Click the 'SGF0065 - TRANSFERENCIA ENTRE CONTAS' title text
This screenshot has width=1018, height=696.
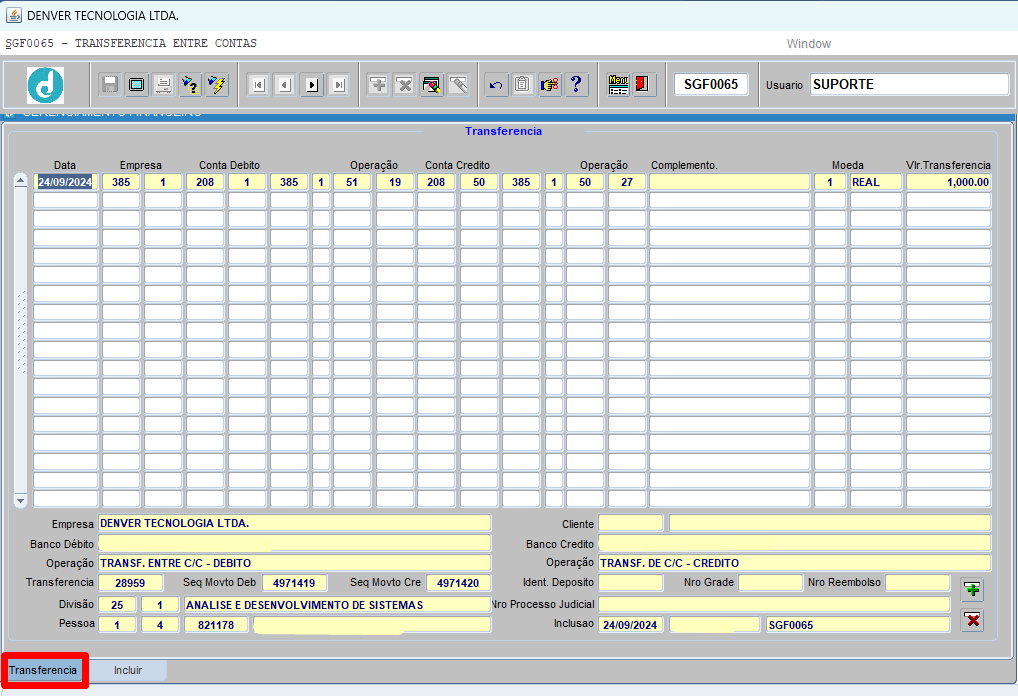(131, 44)
